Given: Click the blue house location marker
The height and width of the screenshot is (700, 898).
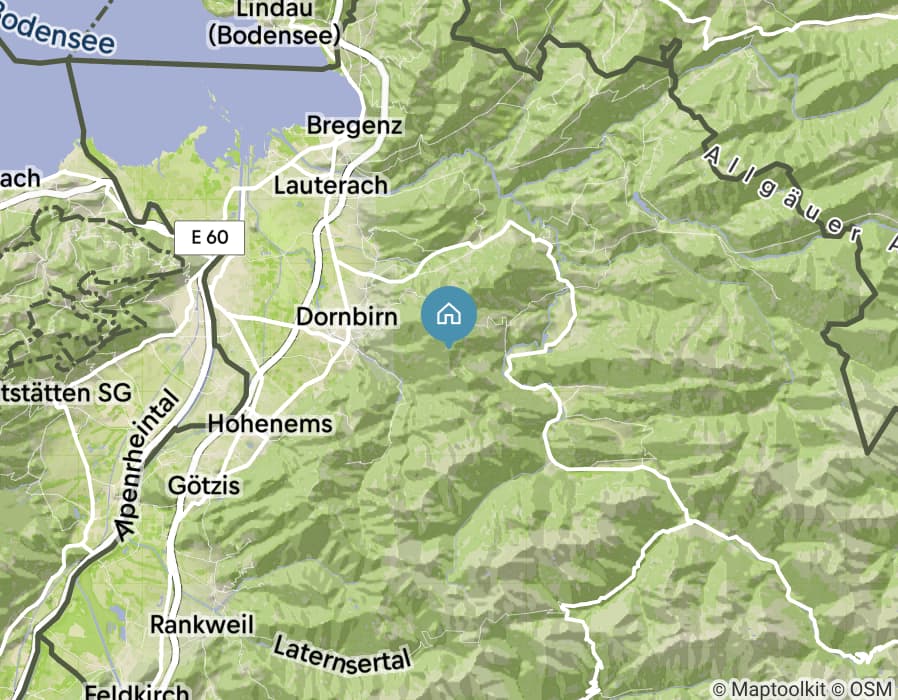Looking at the screenshot, I should [448, 314].
